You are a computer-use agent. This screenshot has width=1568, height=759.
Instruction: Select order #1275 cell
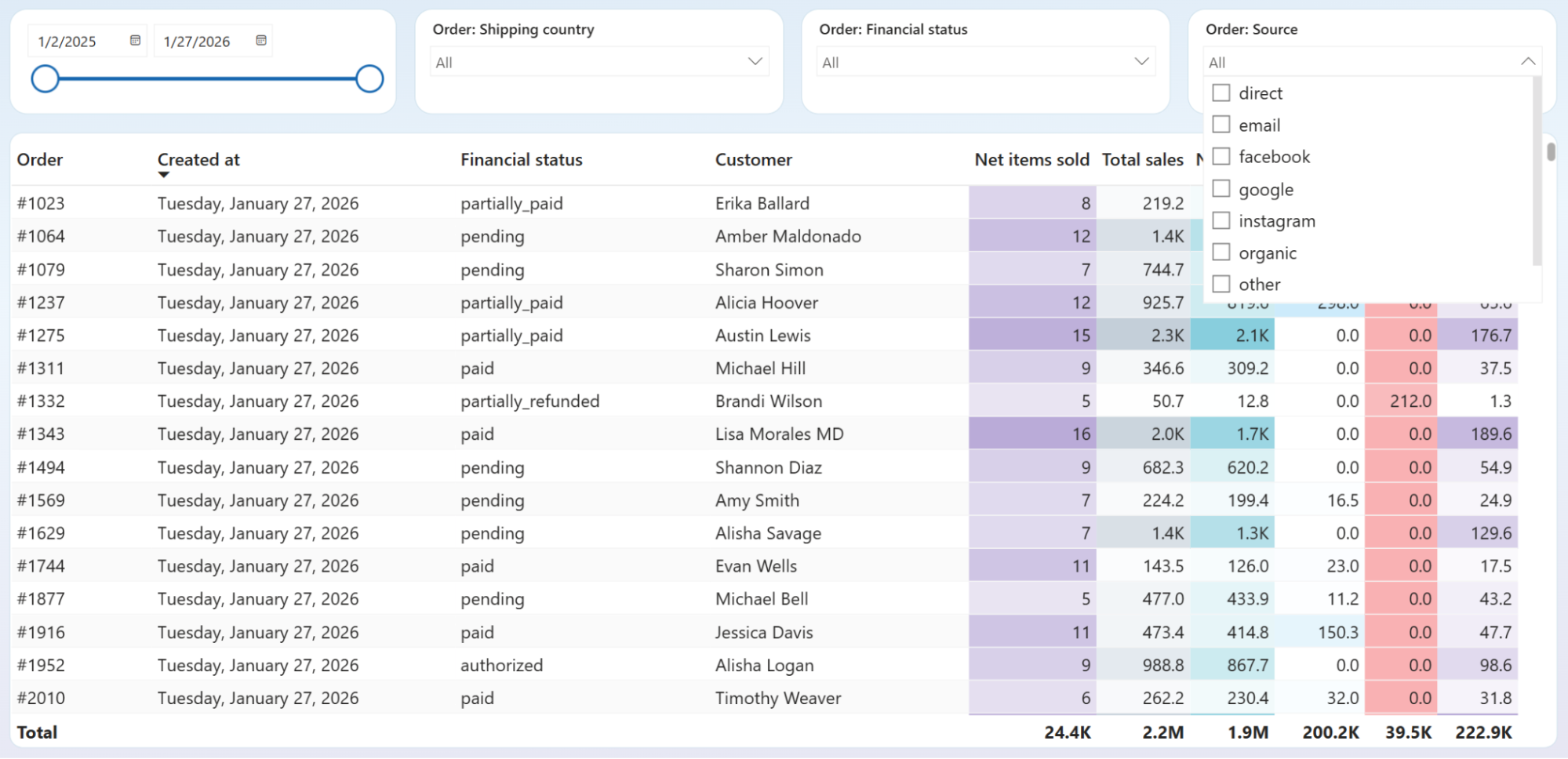pyautogui.click(x=41, y=336)
